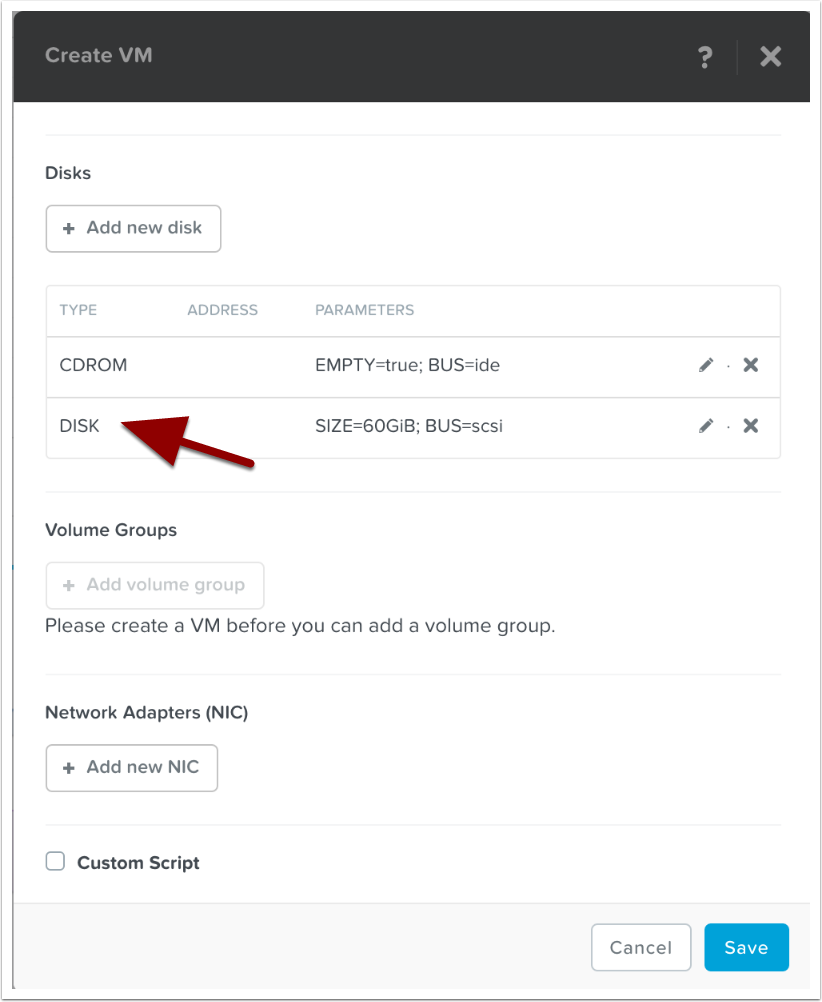Delete the scsi DISK row
This screenshot has height=1002, width=822.
click(751, 426)
